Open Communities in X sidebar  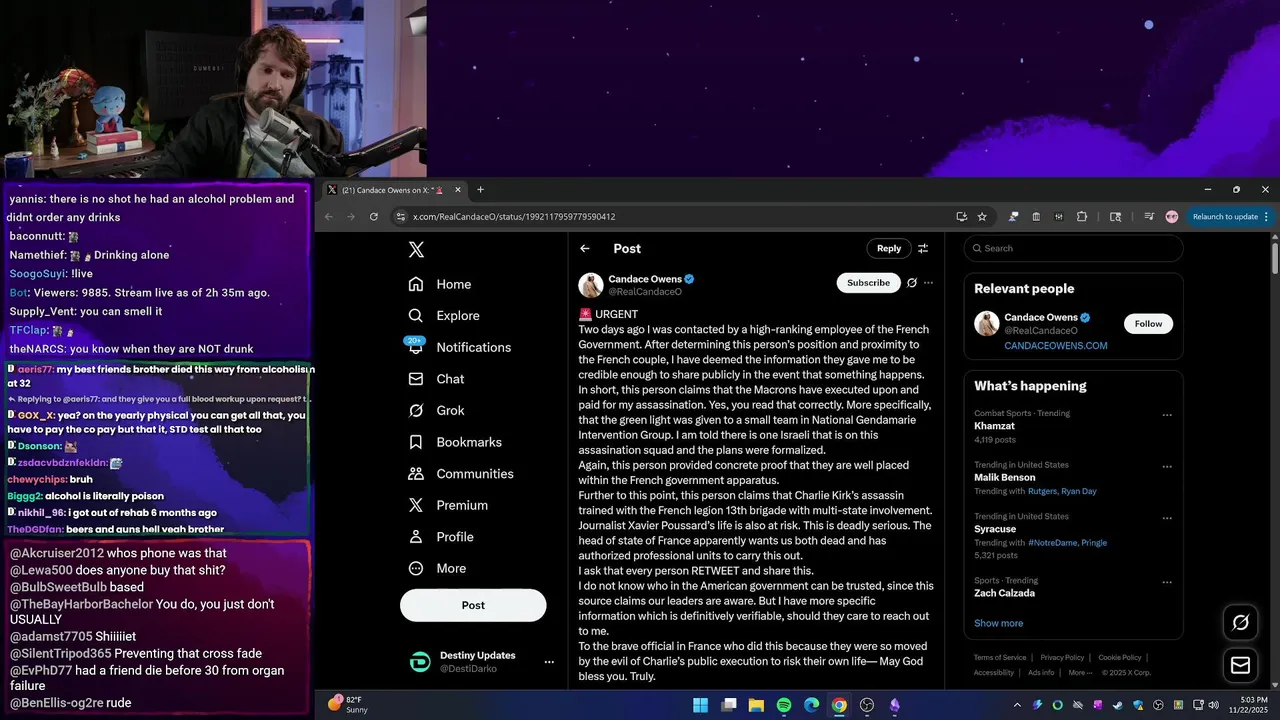pyautogui.click(x=460, y=474)
